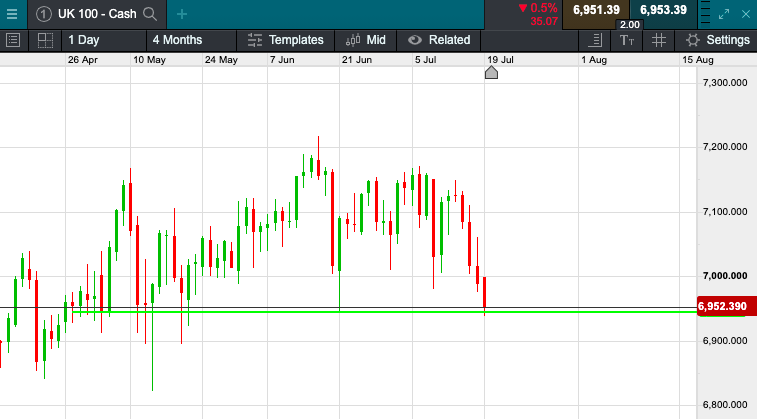
Task: Search for an instrument via magnifier icon
Action: click(x=150, y=14)
